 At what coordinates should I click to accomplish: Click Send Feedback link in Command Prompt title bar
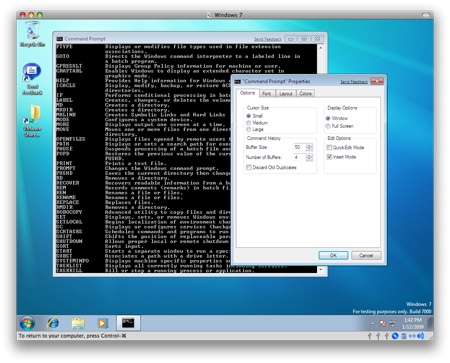point(268,39)
